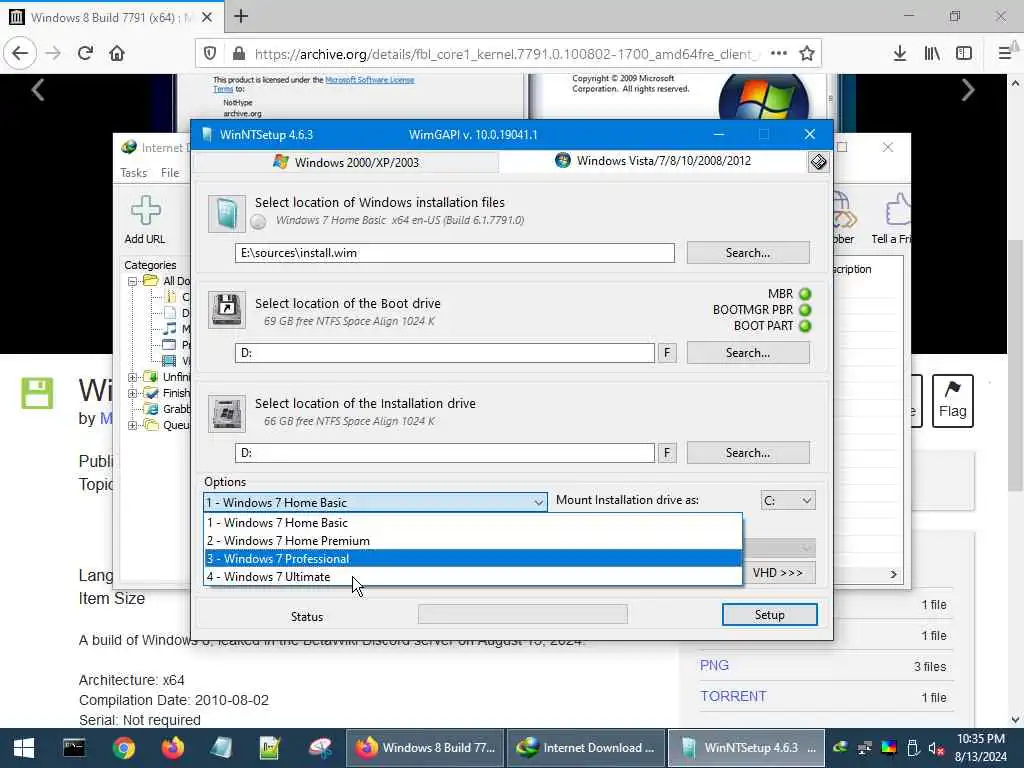
Task: Edit the Boot drive path field
Action: tap(445, 353)
